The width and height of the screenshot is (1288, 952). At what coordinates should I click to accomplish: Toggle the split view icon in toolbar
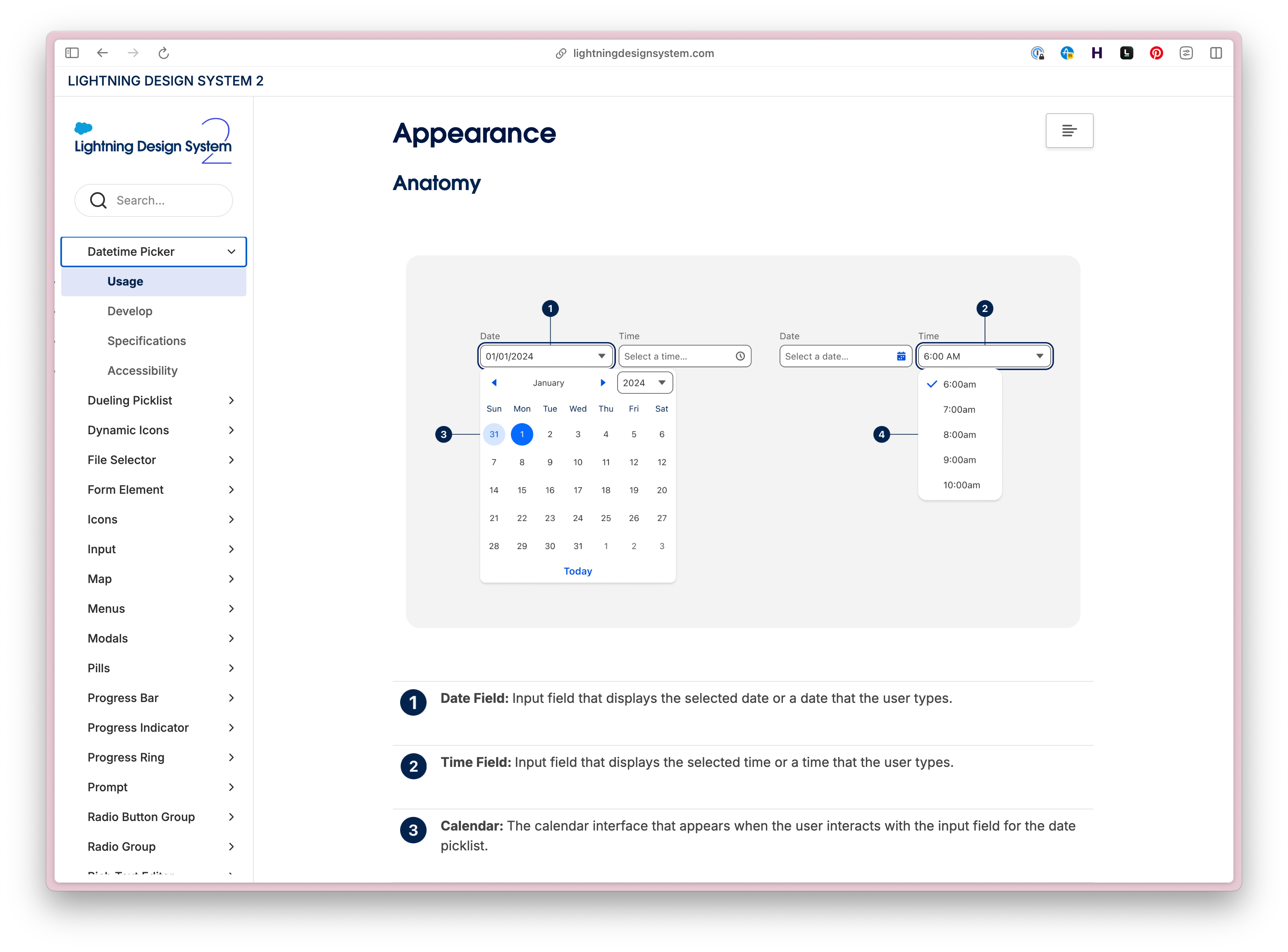coord(1216,53)
